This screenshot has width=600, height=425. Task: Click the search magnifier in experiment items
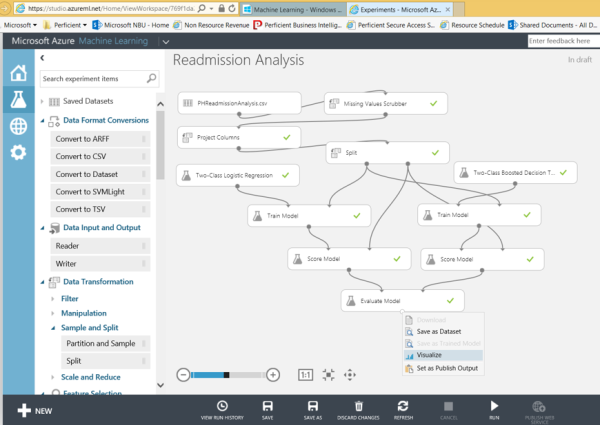[x=152, y=78]
